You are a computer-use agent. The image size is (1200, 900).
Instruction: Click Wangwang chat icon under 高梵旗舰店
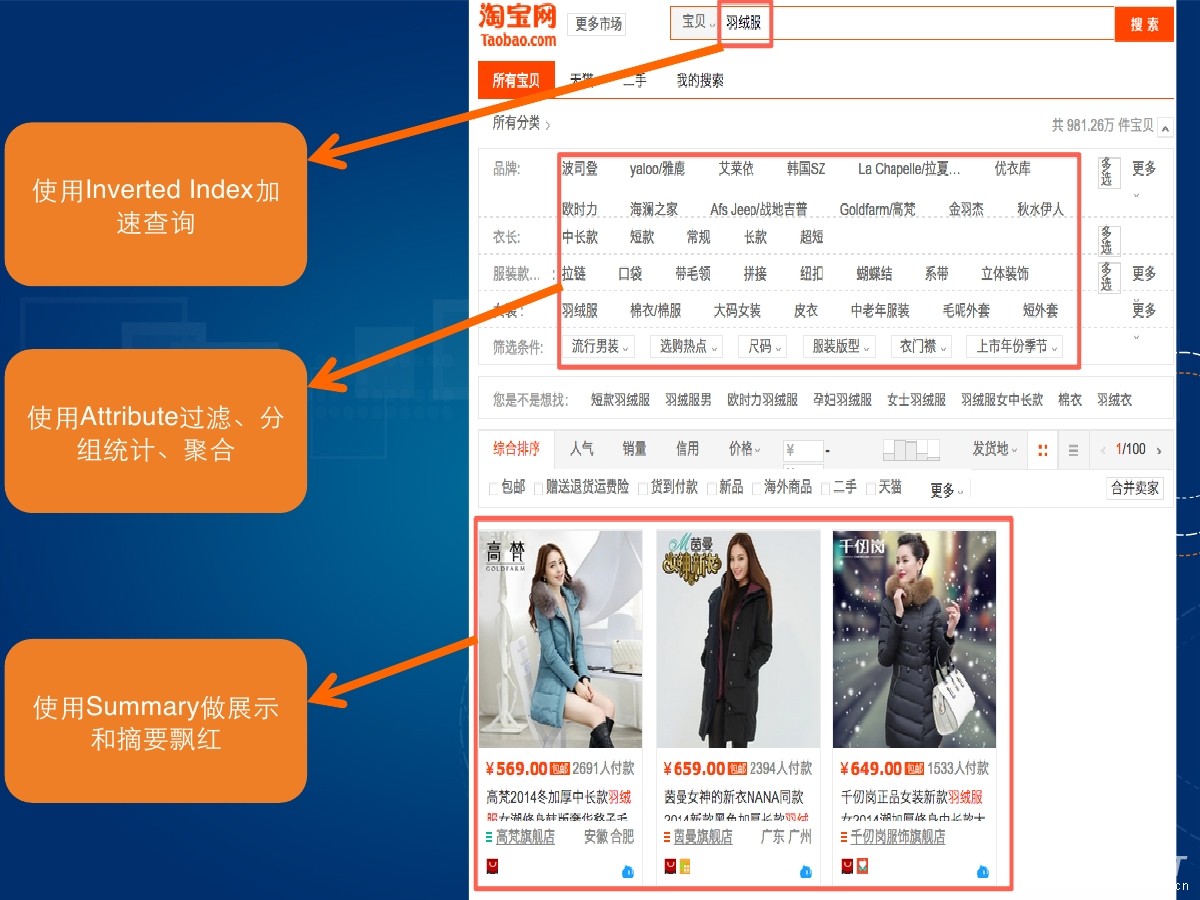click(x=628, y=872)
